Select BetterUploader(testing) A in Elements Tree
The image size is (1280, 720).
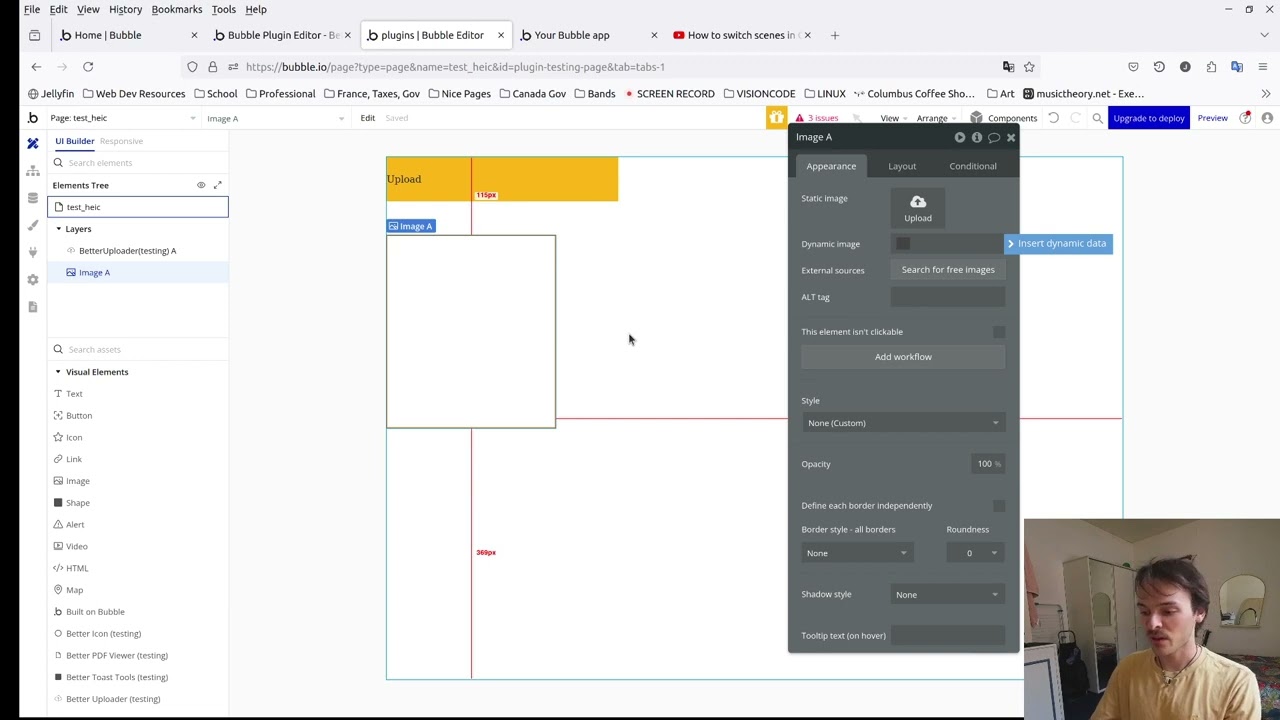coord(127,251)
